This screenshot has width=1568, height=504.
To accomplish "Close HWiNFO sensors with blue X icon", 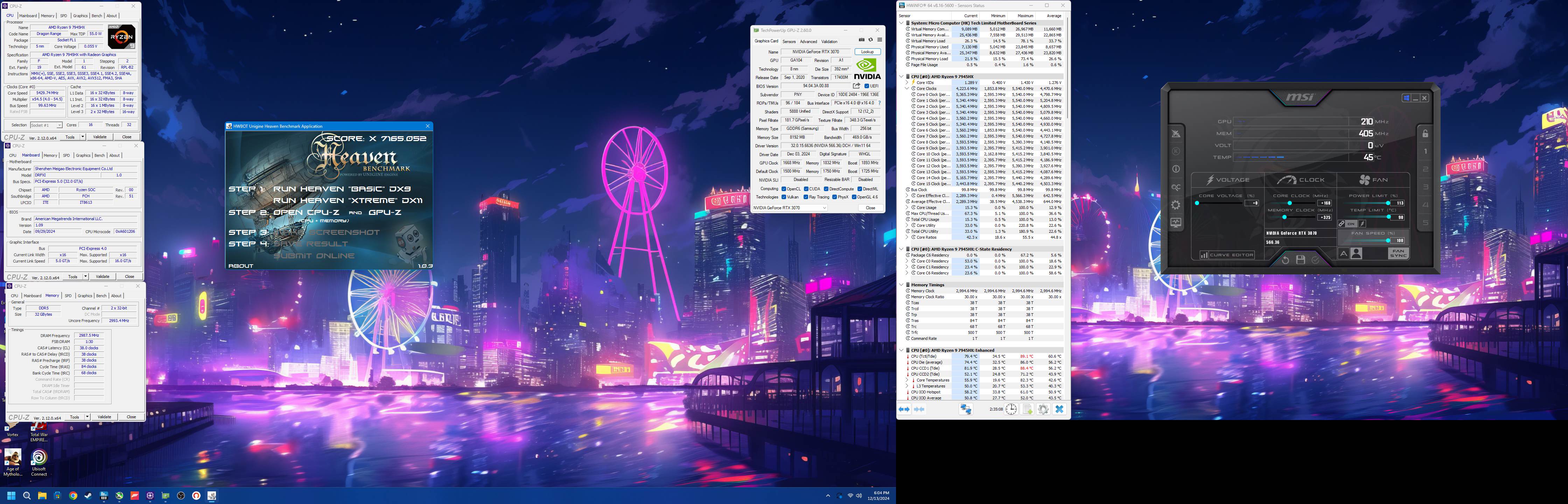I will coord(1060,409).
